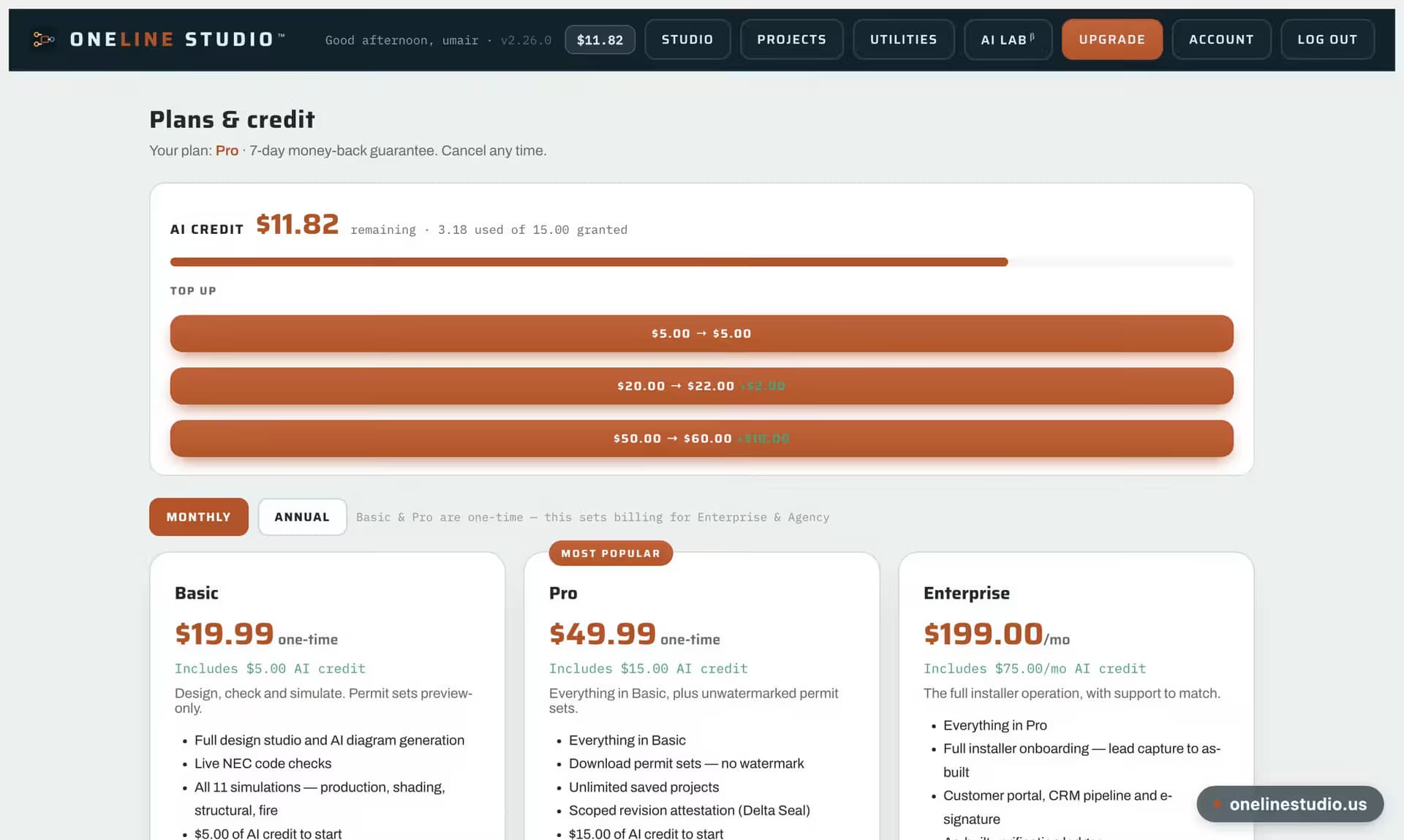The image size is (1404, 840).
Task: Click the Pro plan link
Action: pos(227,151)
